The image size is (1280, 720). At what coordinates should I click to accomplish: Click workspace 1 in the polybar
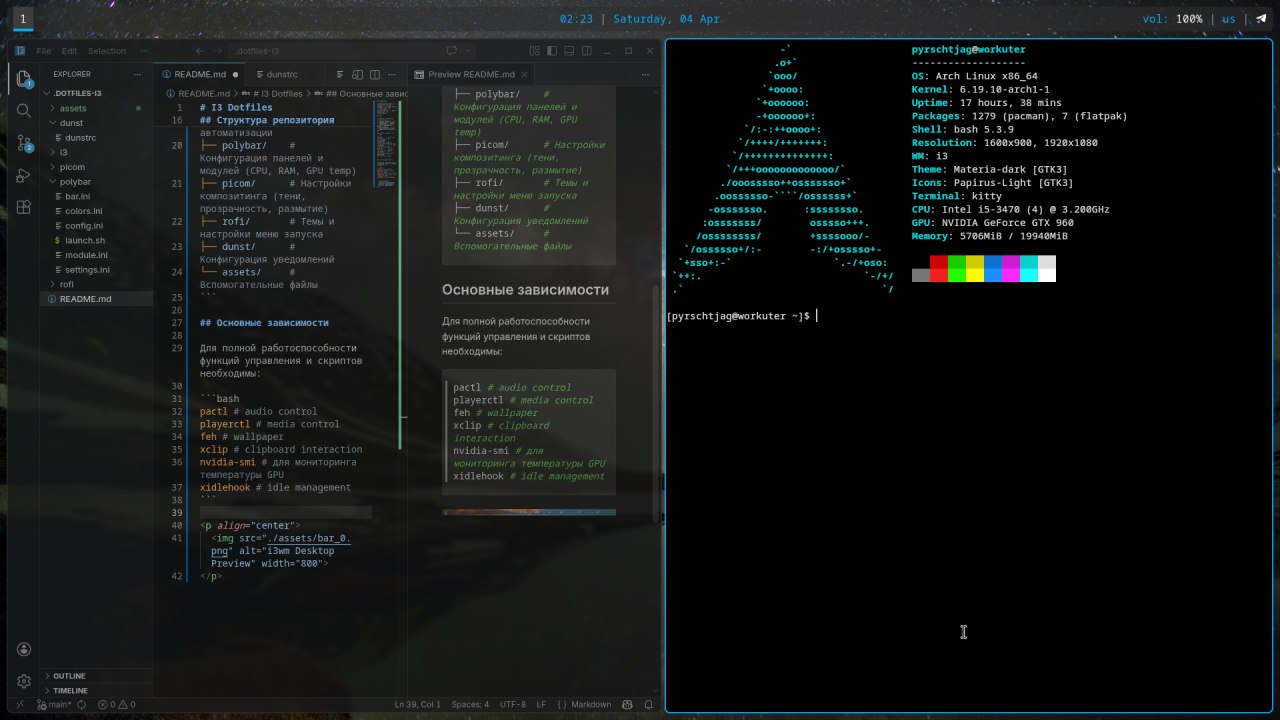(x=23, y=19)
